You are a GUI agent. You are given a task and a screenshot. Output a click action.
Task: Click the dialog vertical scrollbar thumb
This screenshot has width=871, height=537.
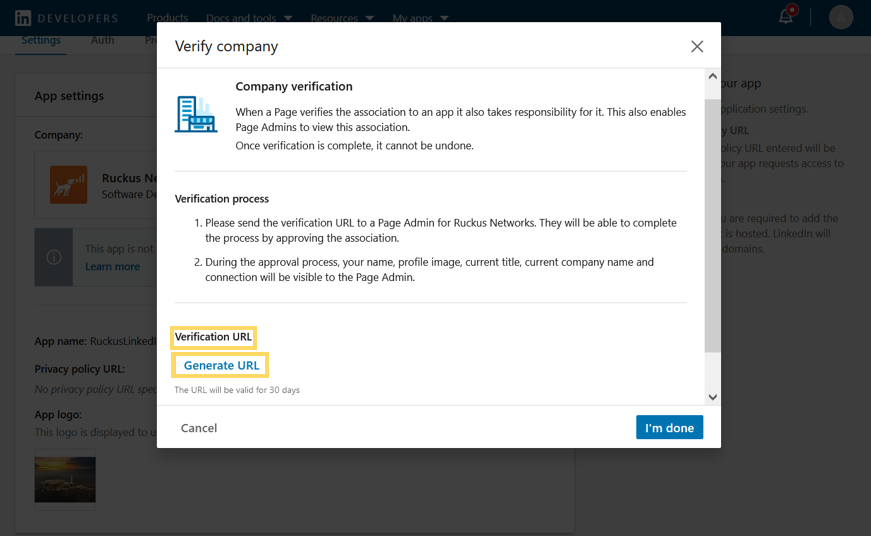click(713, 225)
